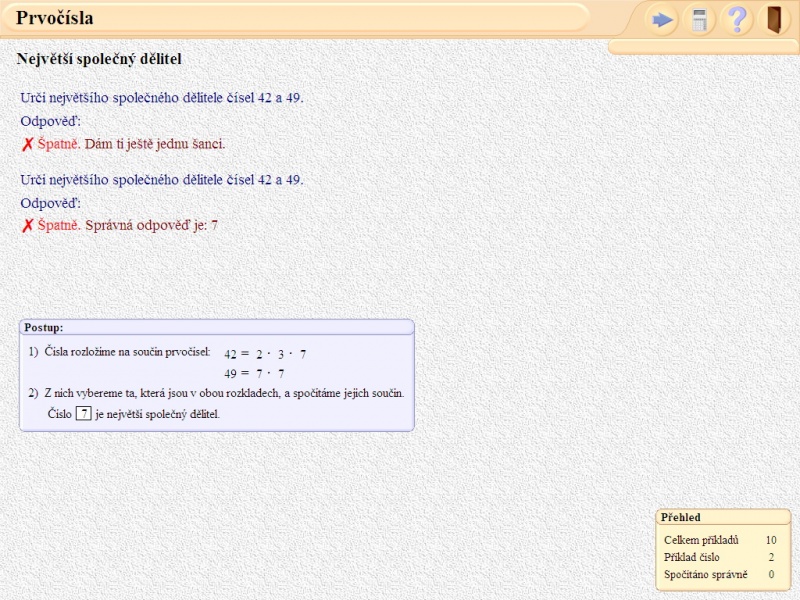Open help with the question mark icon
This screenshot has height=600, width=800.
(x=737, y=20)
